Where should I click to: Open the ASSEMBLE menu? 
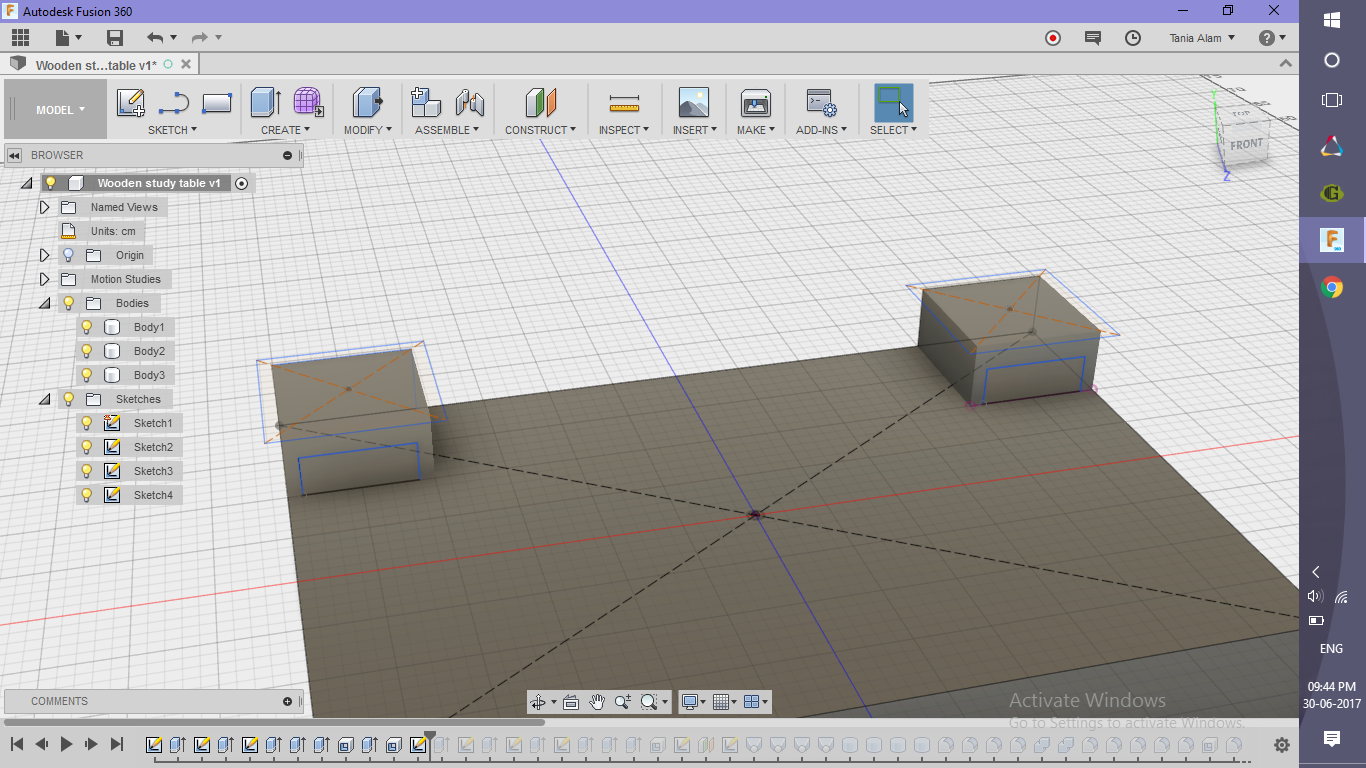pos(447,130)
